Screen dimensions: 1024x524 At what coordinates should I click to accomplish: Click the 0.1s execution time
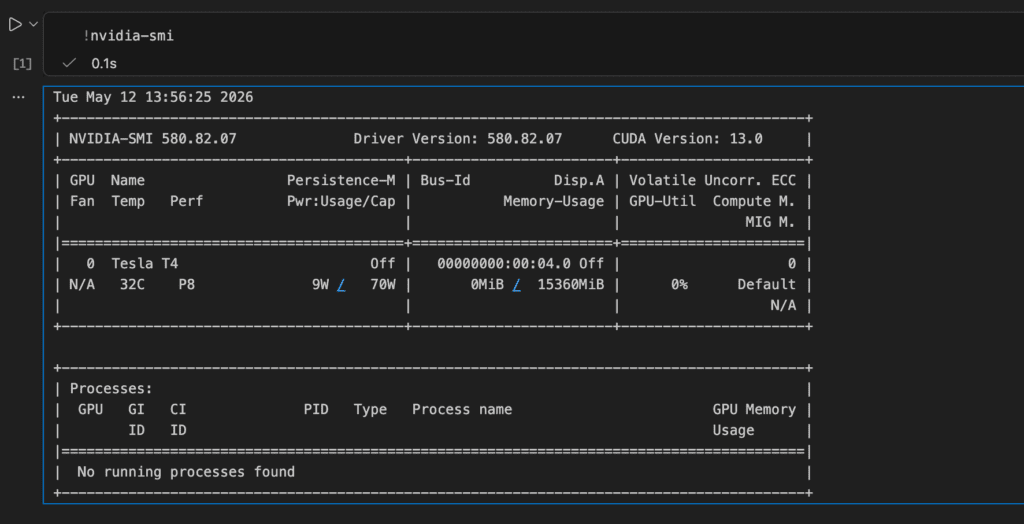pyautogui.click(x=104, y=63)
